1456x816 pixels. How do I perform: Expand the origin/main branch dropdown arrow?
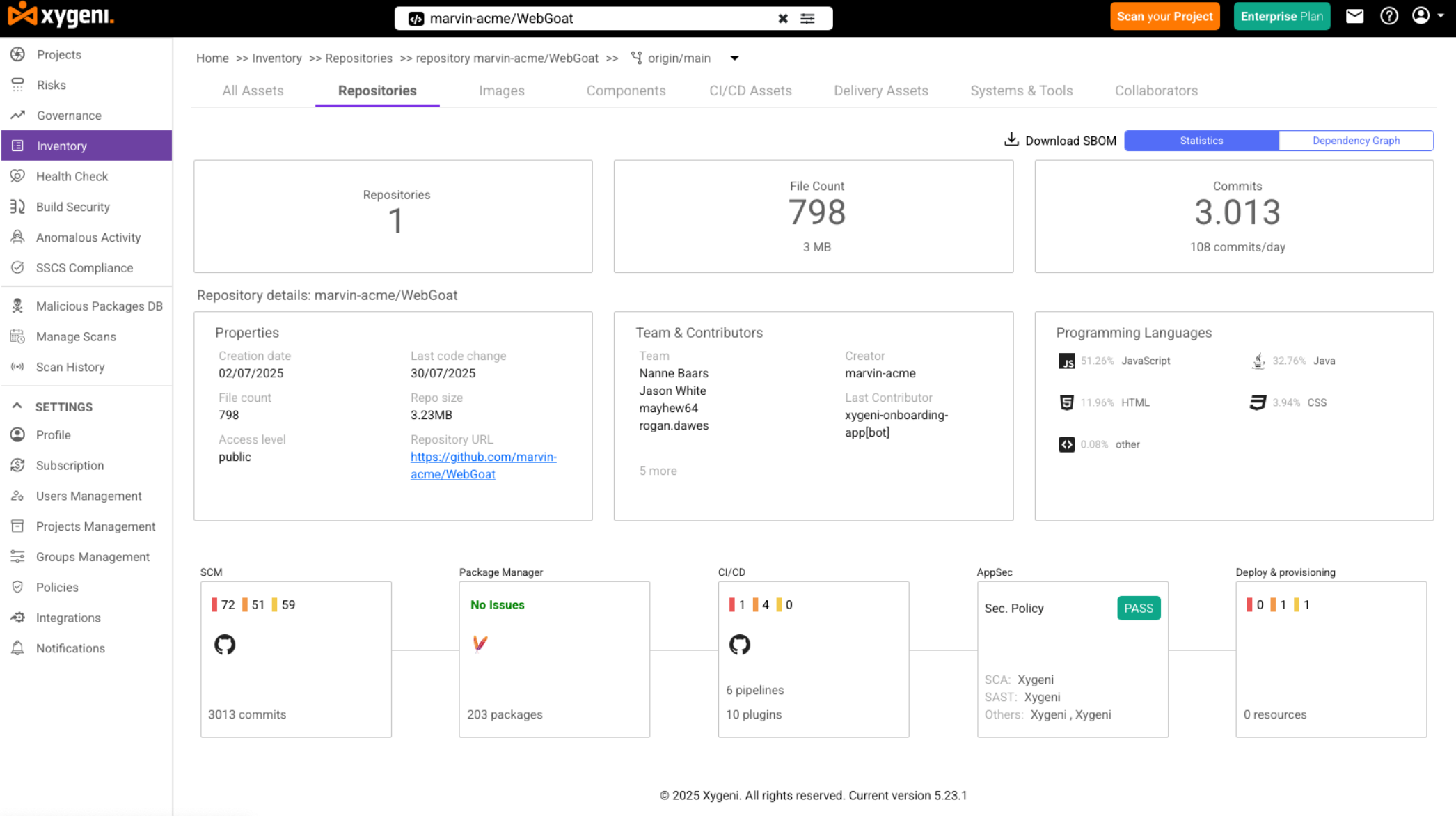pyautogui.click(x=734, y=58)
